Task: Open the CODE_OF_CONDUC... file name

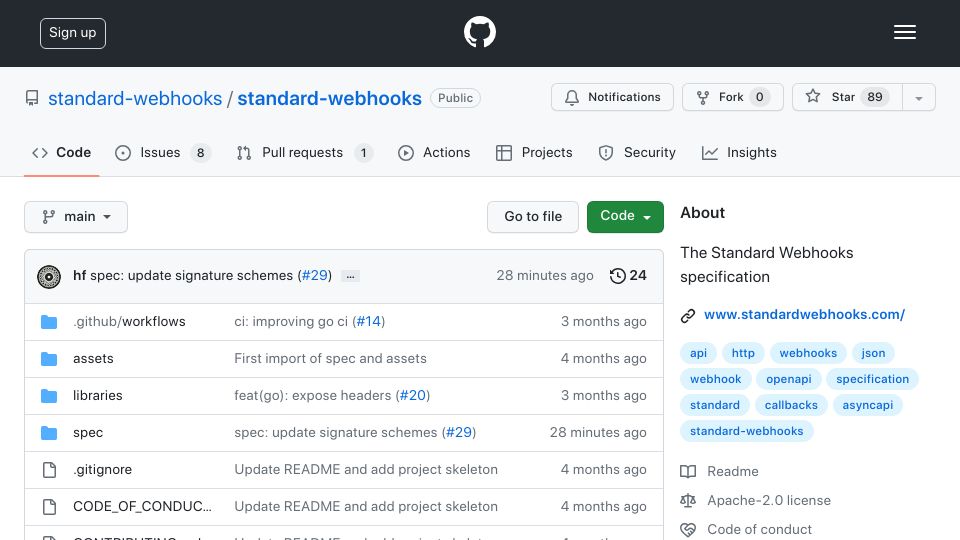Action: [142, 506]
